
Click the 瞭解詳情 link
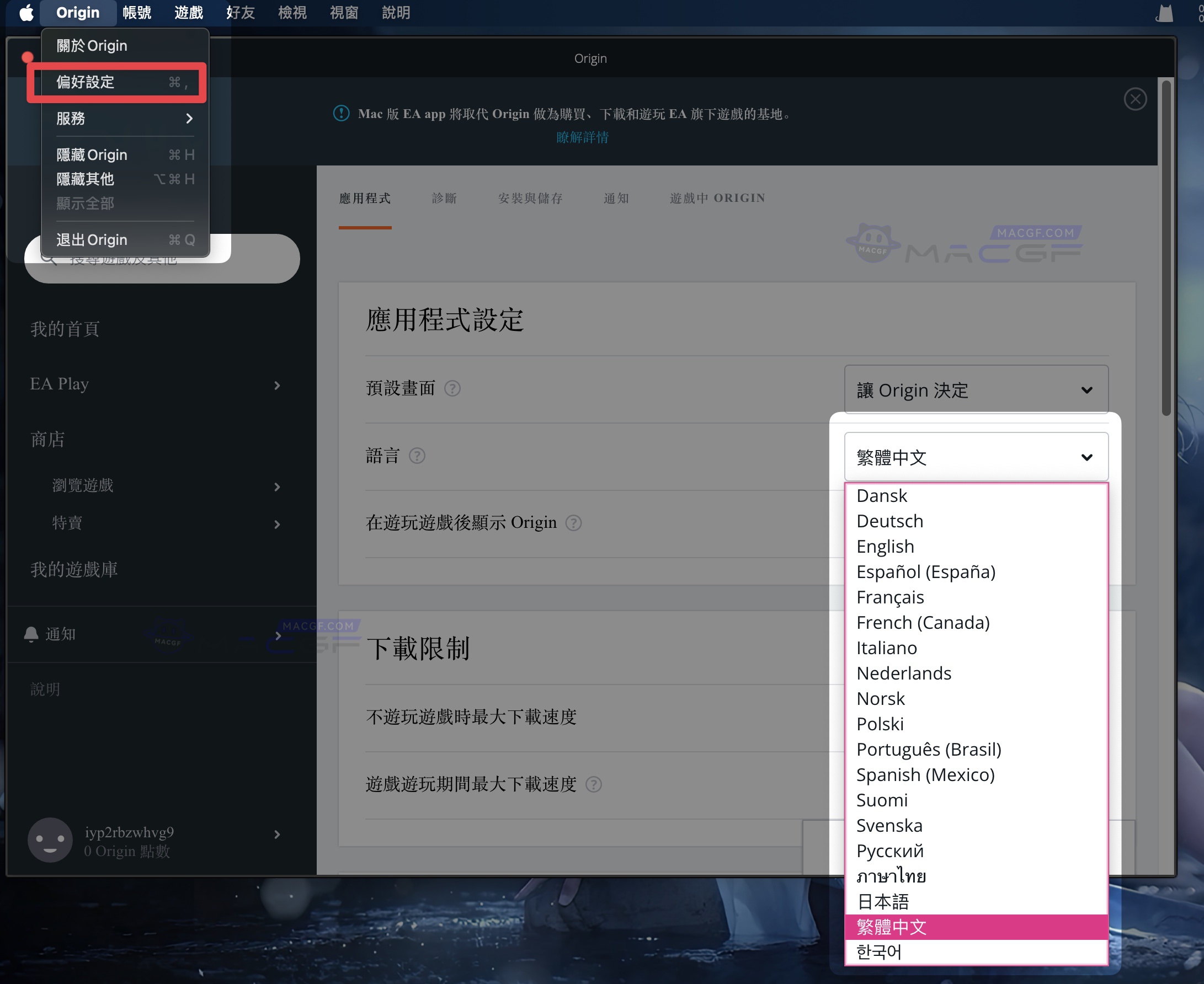(583, 137)
